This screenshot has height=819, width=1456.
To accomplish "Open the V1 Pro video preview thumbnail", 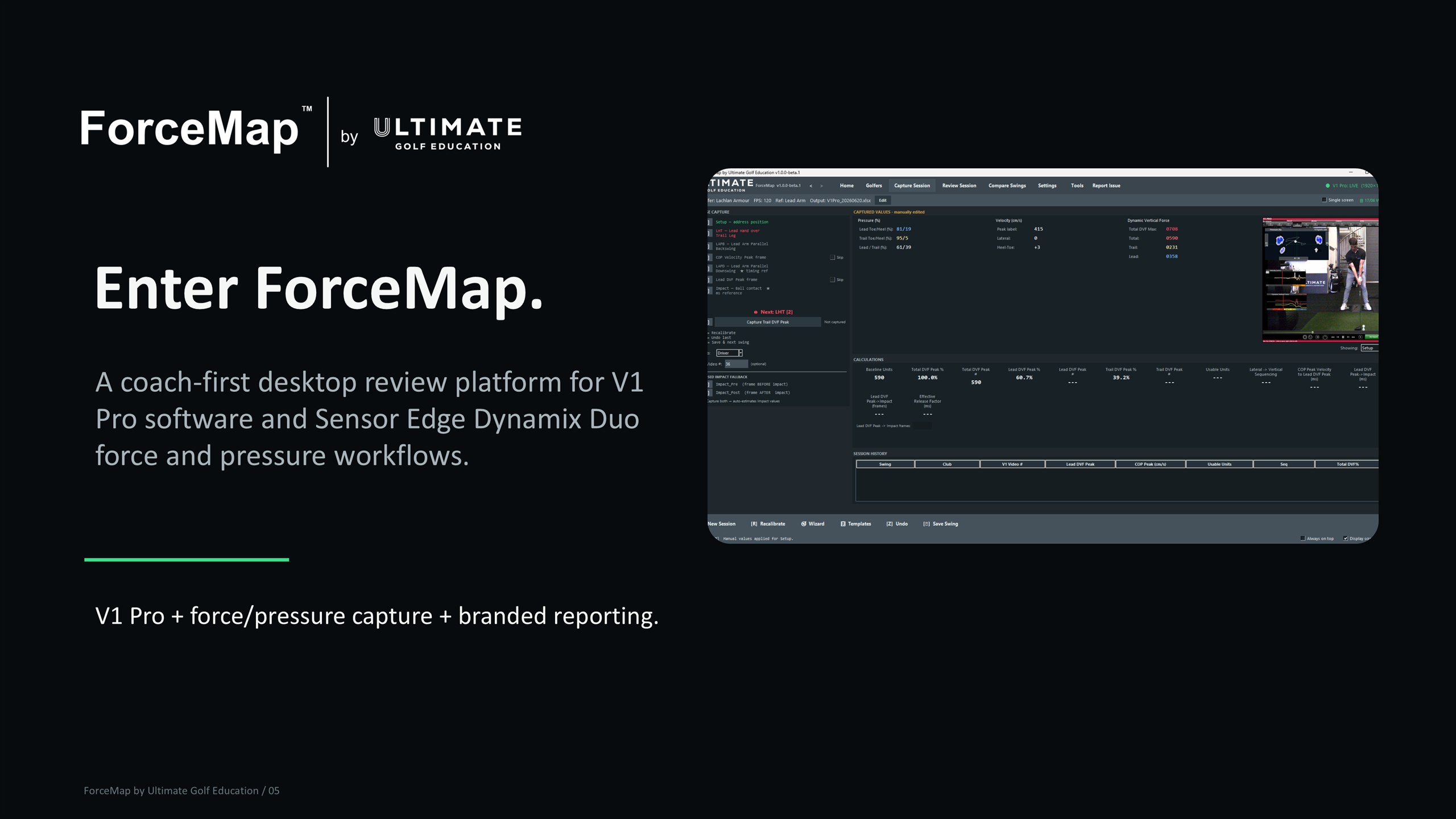I will tap(1320, 279).
